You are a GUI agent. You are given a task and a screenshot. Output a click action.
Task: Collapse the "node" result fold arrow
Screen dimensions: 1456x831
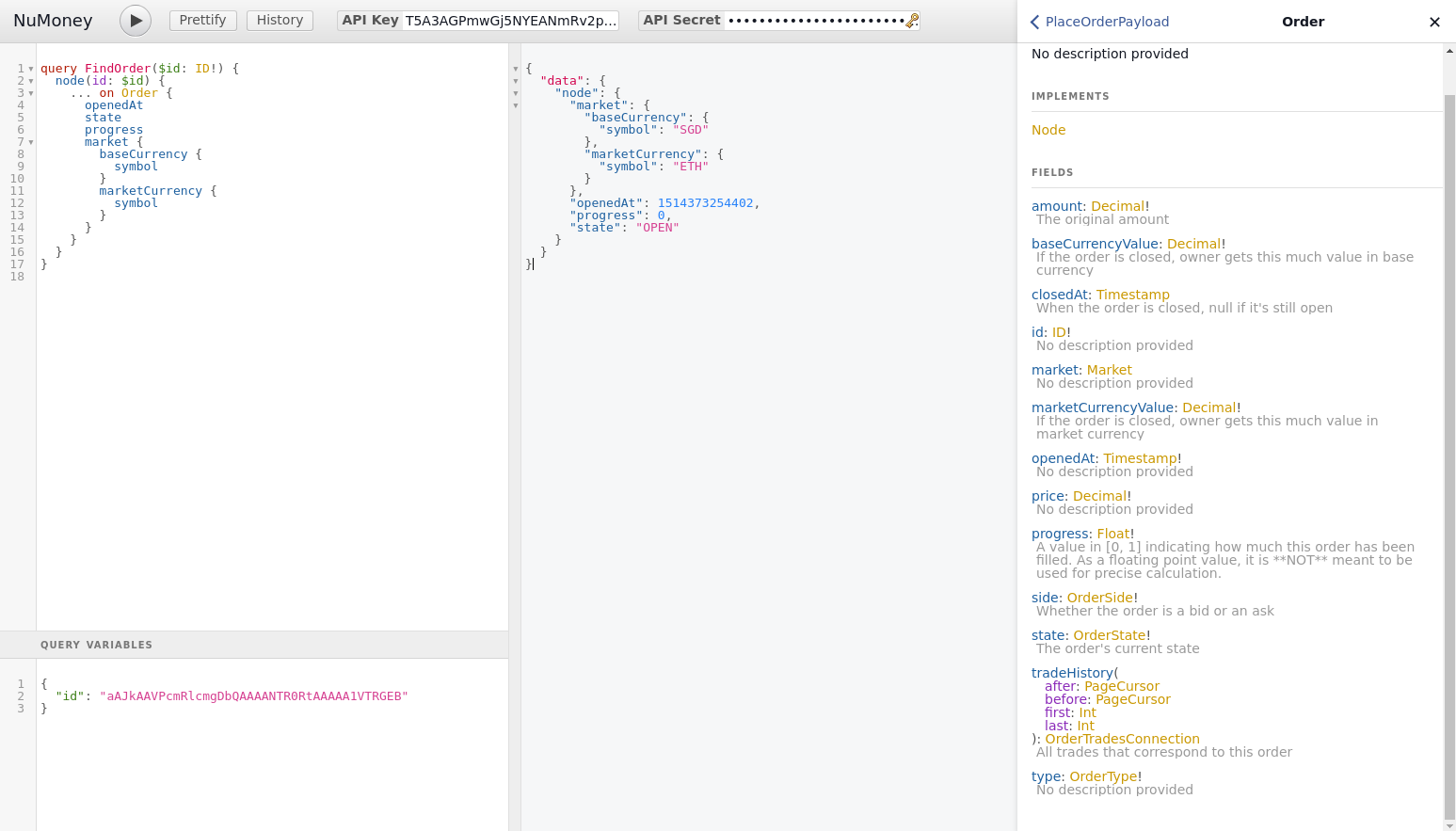[x=516, y=93]
